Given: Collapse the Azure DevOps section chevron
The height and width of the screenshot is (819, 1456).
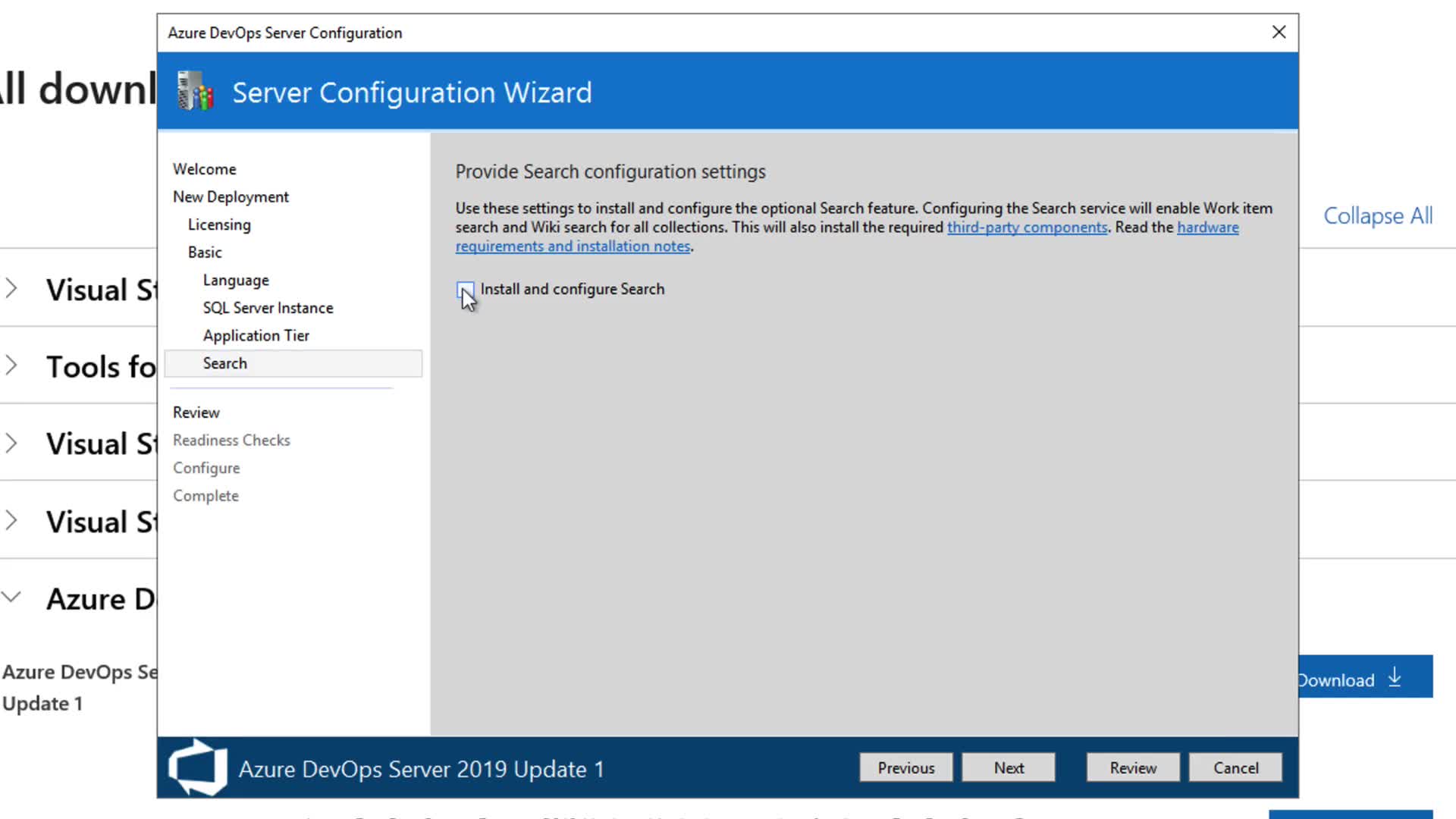Looking at the screenshot, I should (11, 598).
